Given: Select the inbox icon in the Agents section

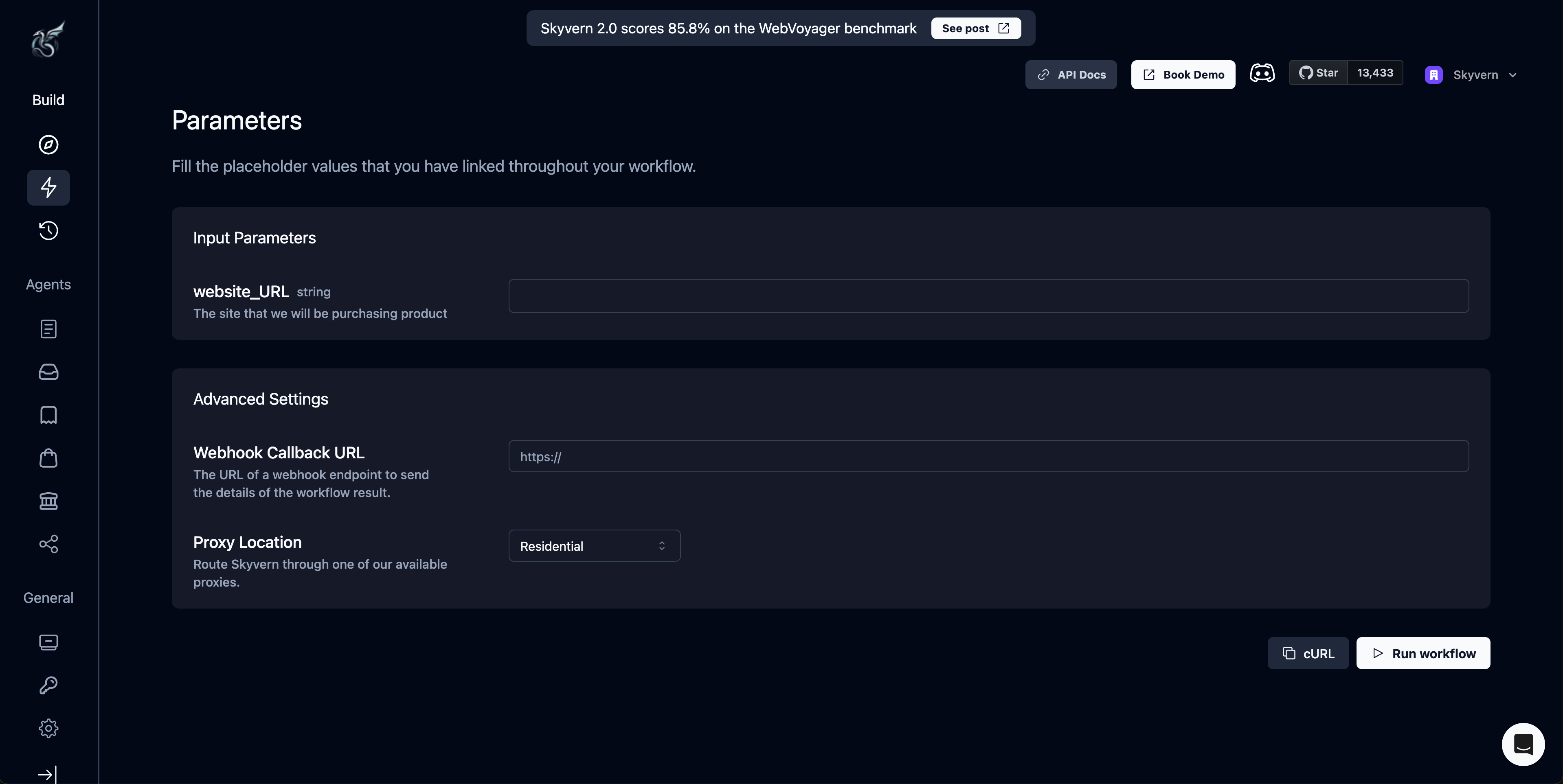Looking at the screenshot, I should point(48,372).
